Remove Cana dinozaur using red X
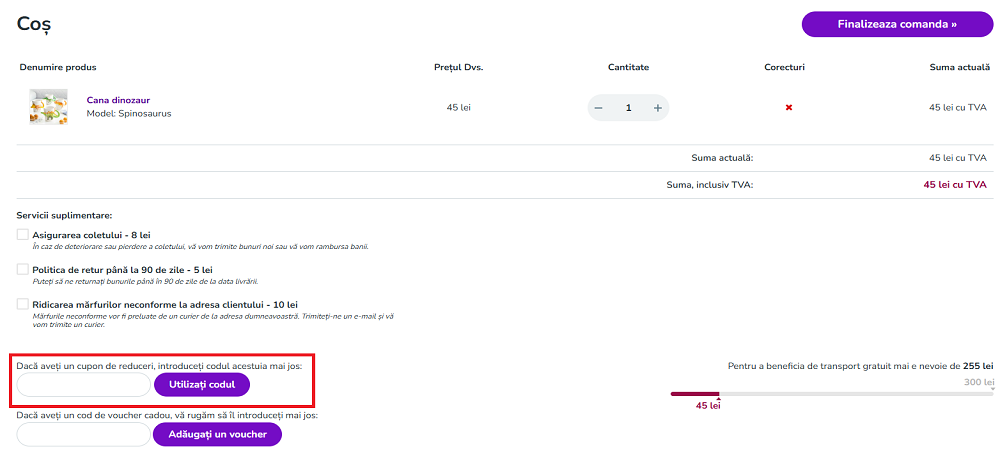1000x450 pixels. [x=788, y=108]
